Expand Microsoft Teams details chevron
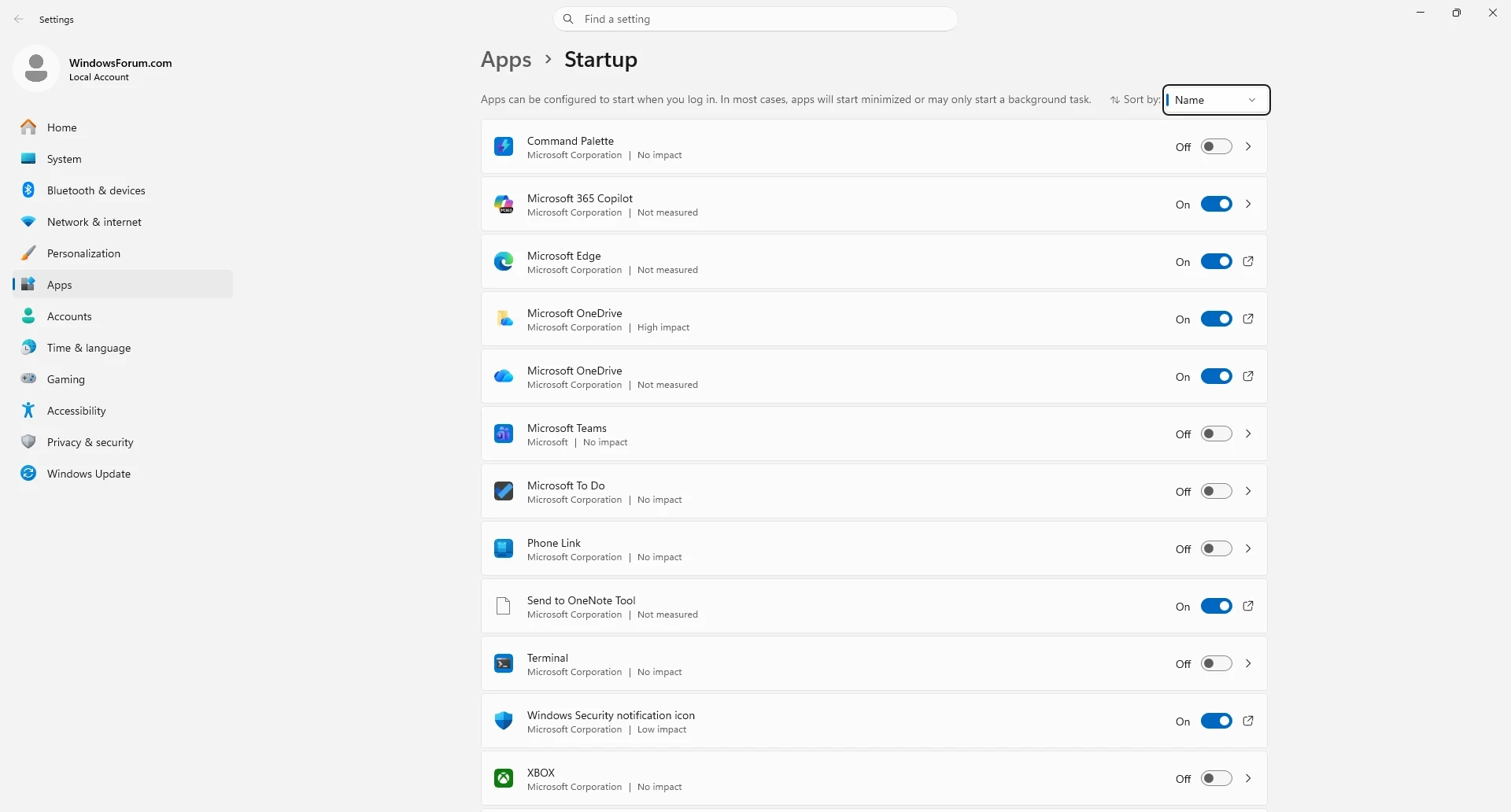This screenshot has width=1511, height=812. [1248, 434]
